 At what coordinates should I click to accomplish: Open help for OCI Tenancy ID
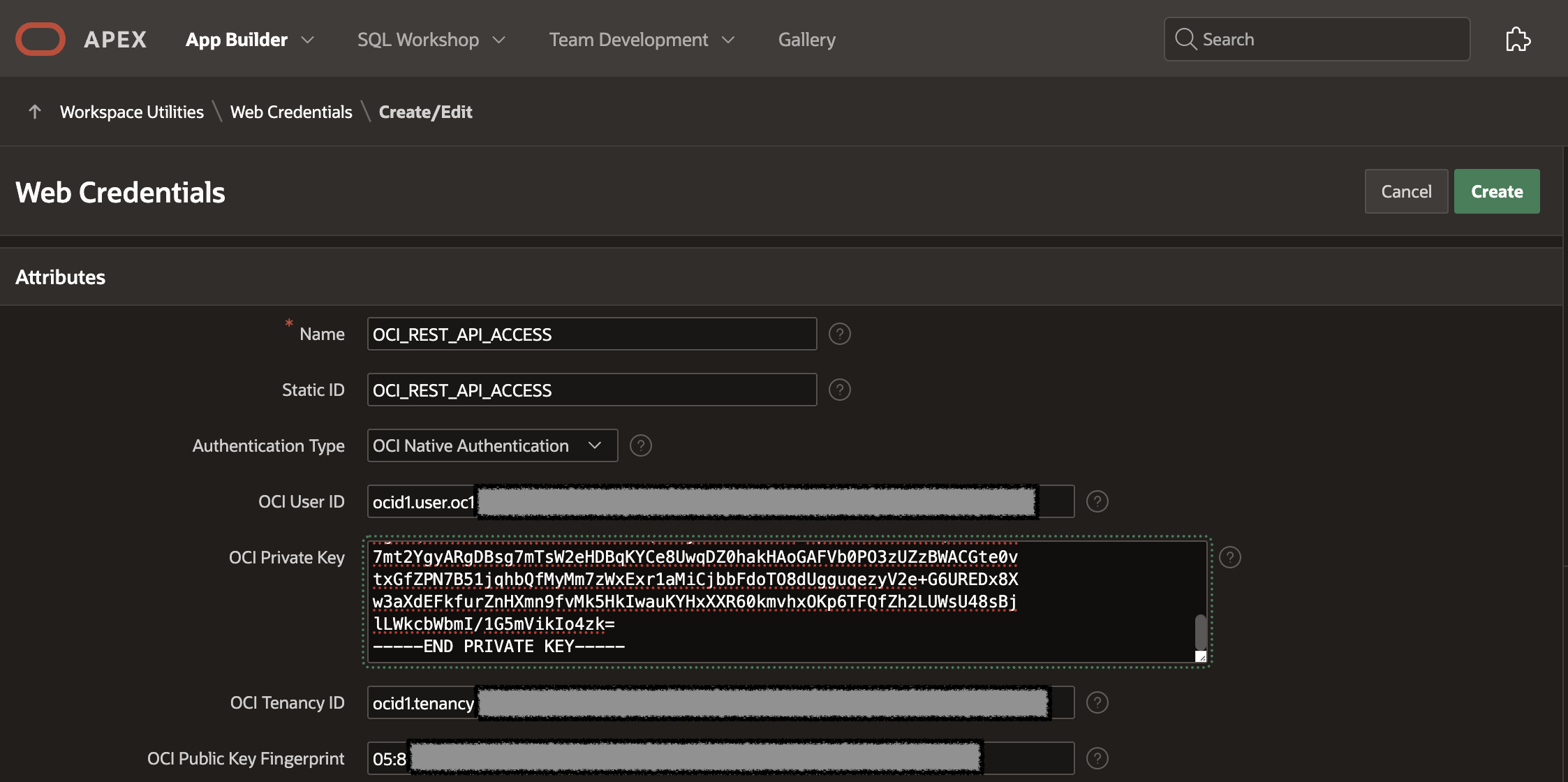pos(1097,702)
